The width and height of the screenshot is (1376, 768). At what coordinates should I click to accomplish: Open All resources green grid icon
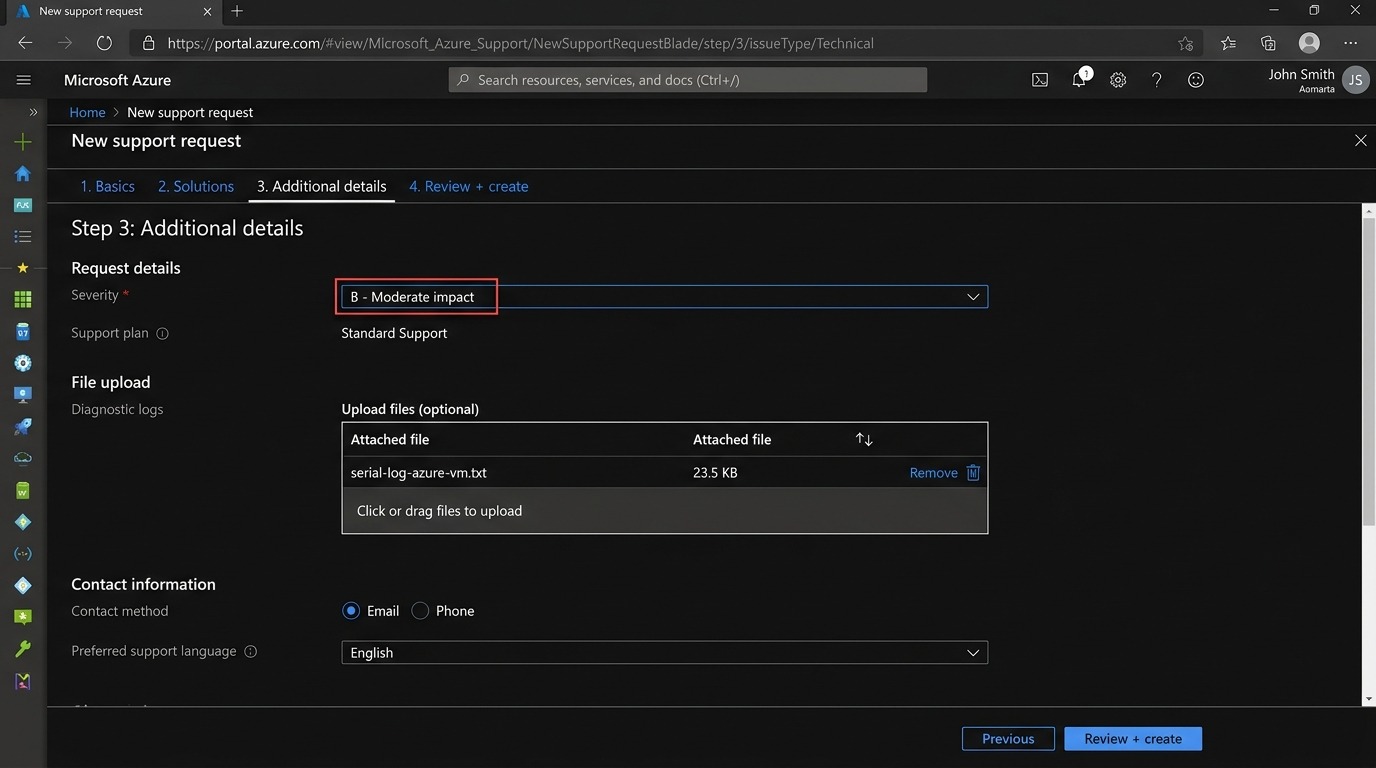[23, 299]
